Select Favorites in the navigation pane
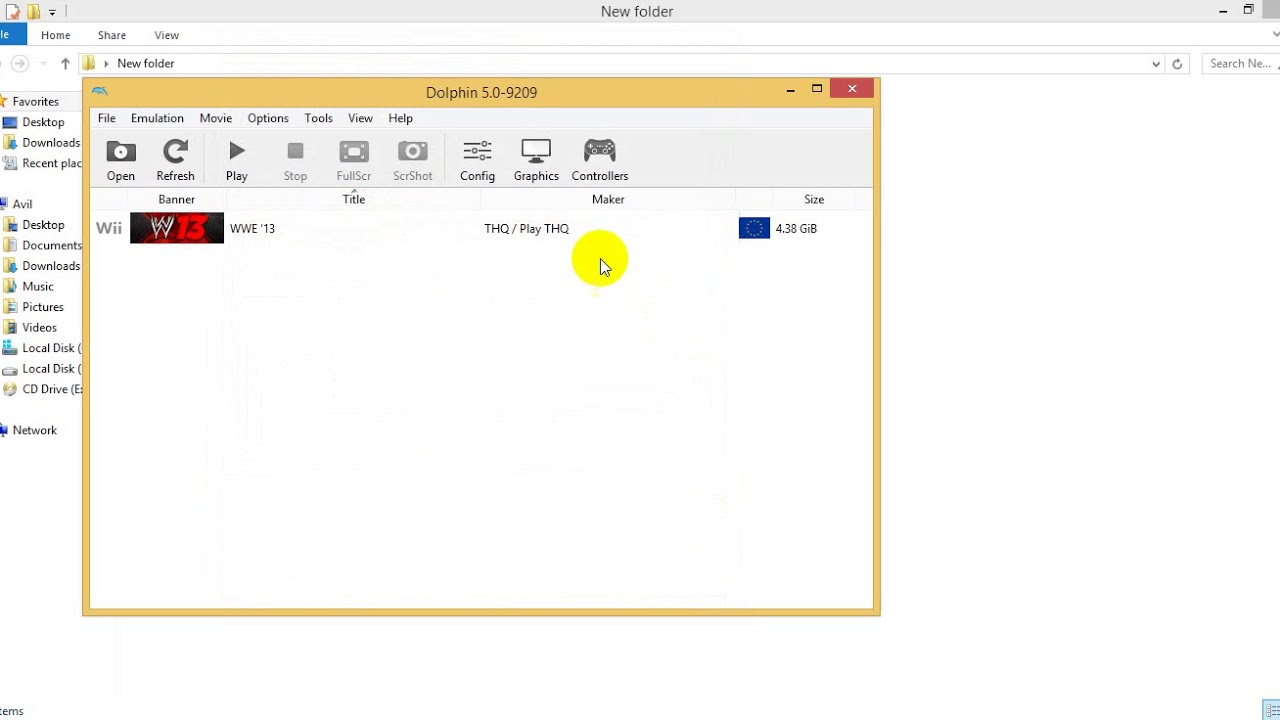Viewport: 1280px width, 720px height. (36, 101)
